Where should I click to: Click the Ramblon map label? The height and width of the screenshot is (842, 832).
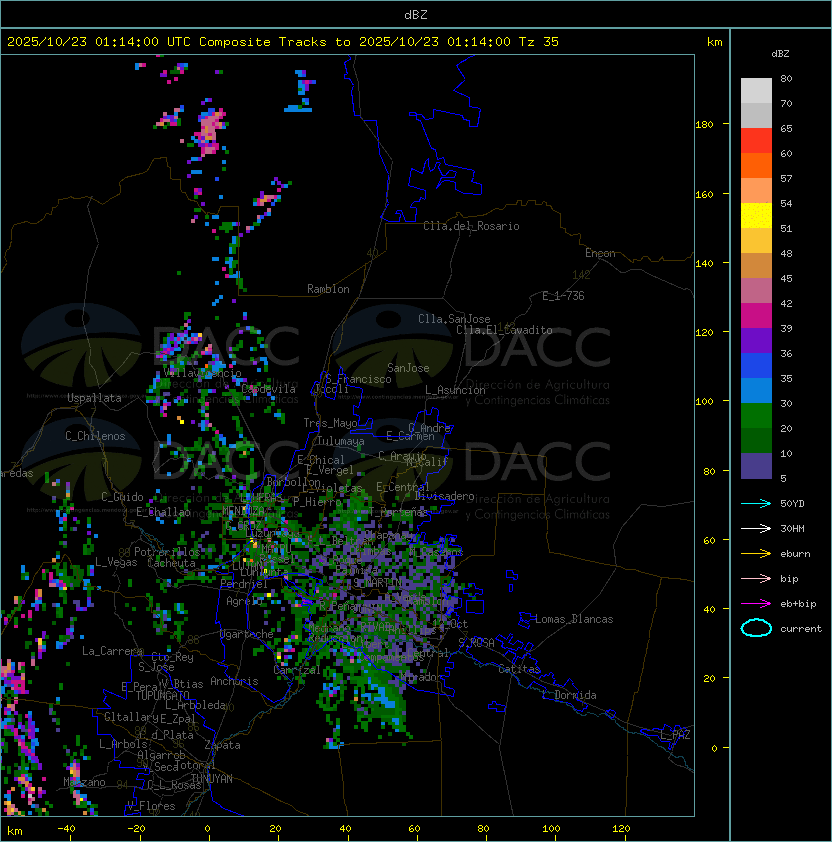(328, 289)
